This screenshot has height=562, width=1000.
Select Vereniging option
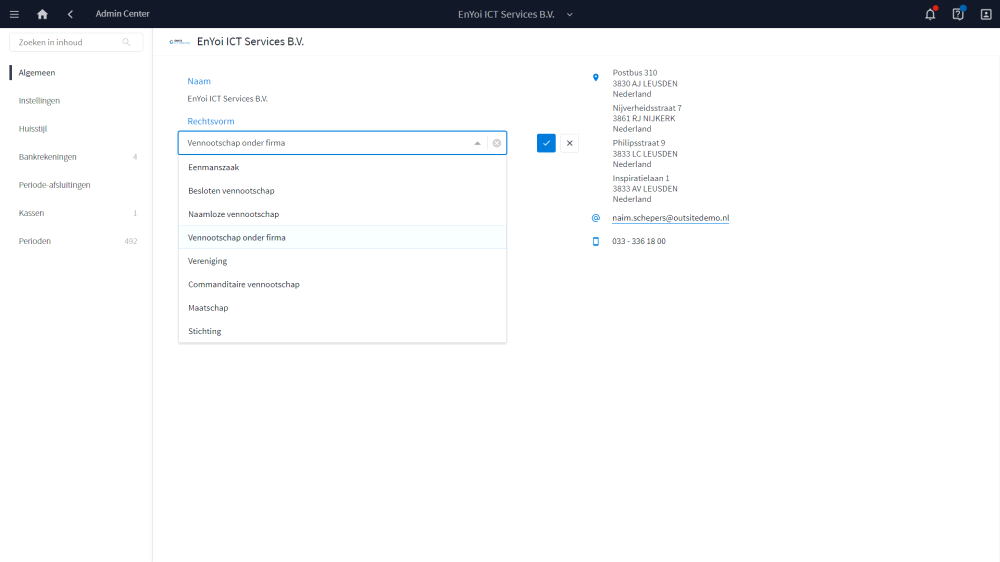coord(342,261)
